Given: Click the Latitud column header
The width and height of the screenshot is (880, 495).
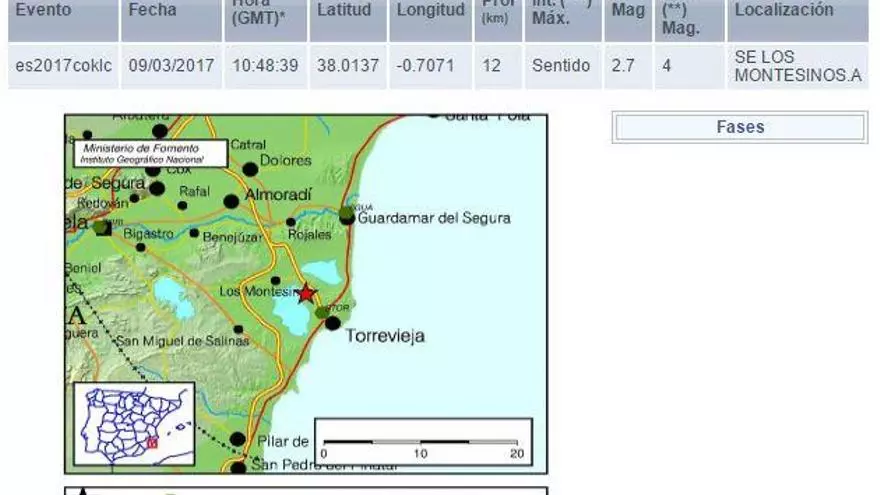Looking at the screenshot, I should click(x=344, y=11).
